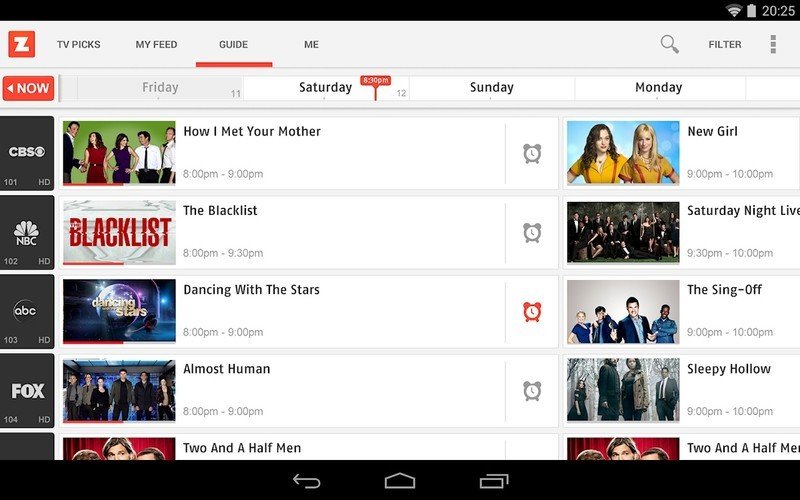Set reminder alarm for The Blacklist
800x500 pixels.
tap(532, 233)
